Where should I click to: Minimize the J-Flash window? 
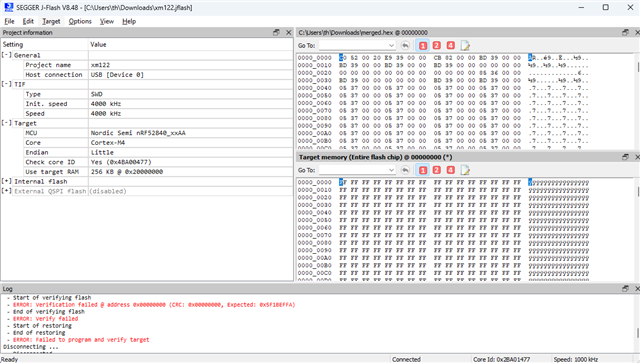click(581, 7)
